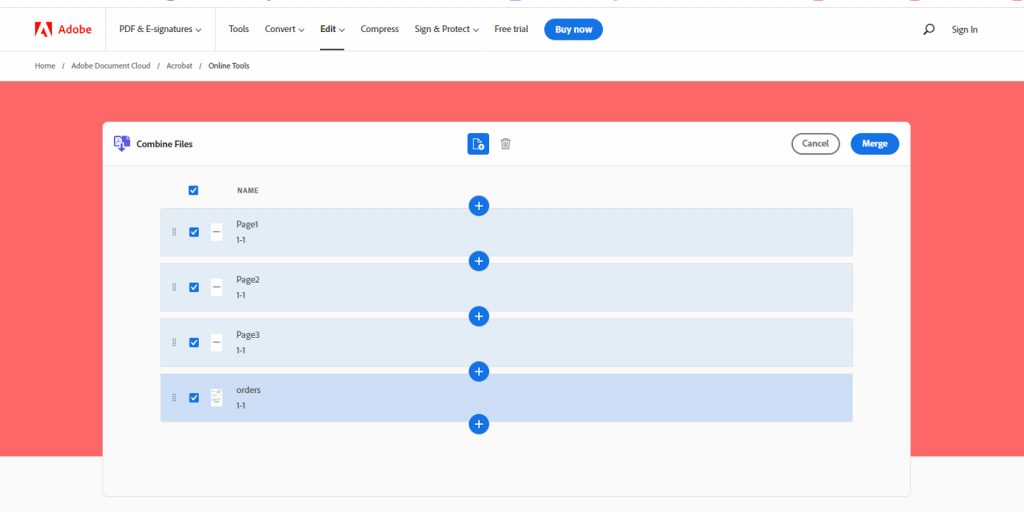Uncheck the orders file checkbox

(x=194, y=398)
